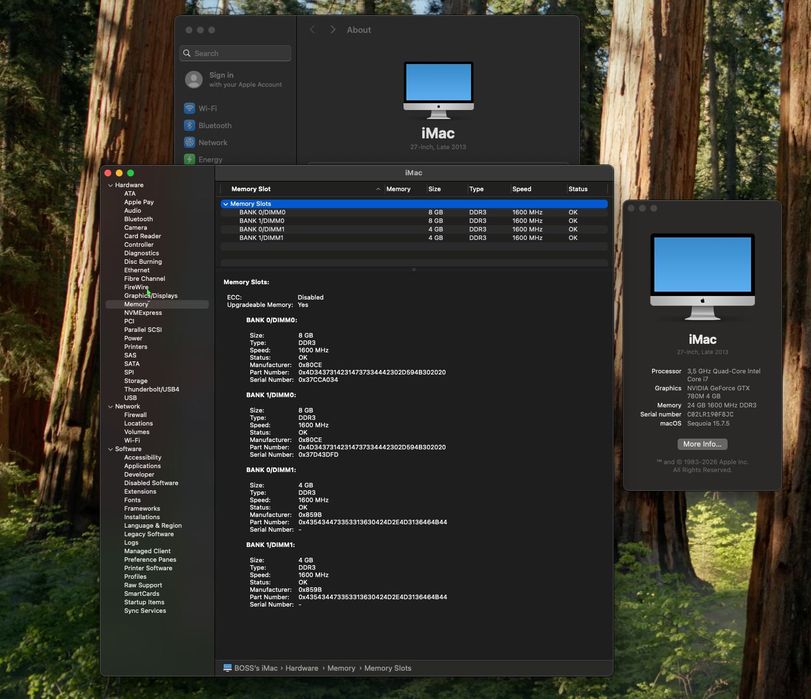Click Hardware in the path bar
Screen dimensions: 811x699
[x=302, y=668]
